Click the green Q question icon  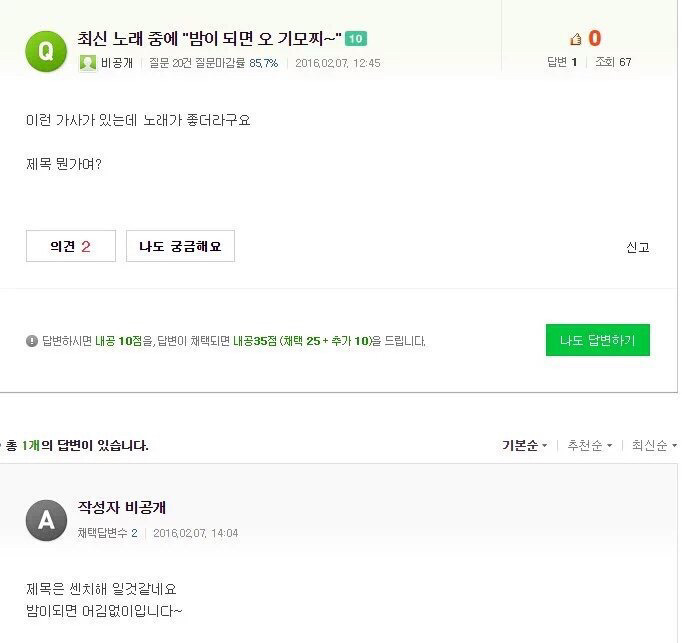click(x=46, y=47)
